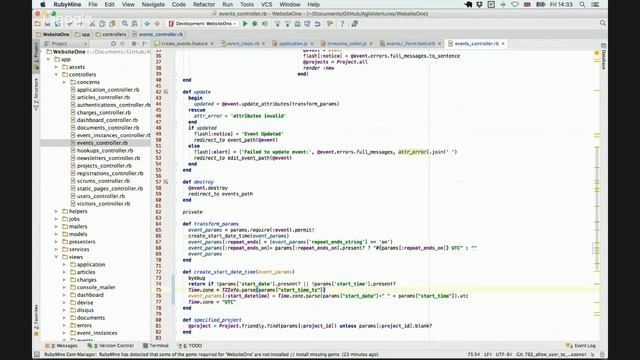The image size is (640, 360).
Task: Close the events_controller.rb editor tab
Action: 503,43
